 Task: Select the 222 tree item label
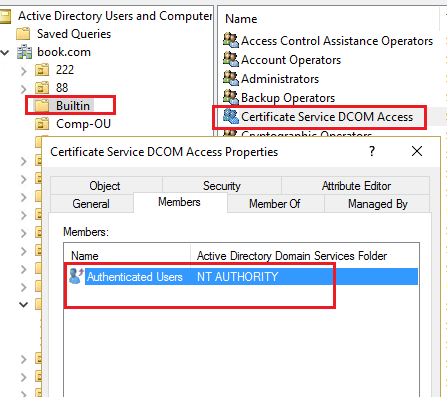(65, 70)
